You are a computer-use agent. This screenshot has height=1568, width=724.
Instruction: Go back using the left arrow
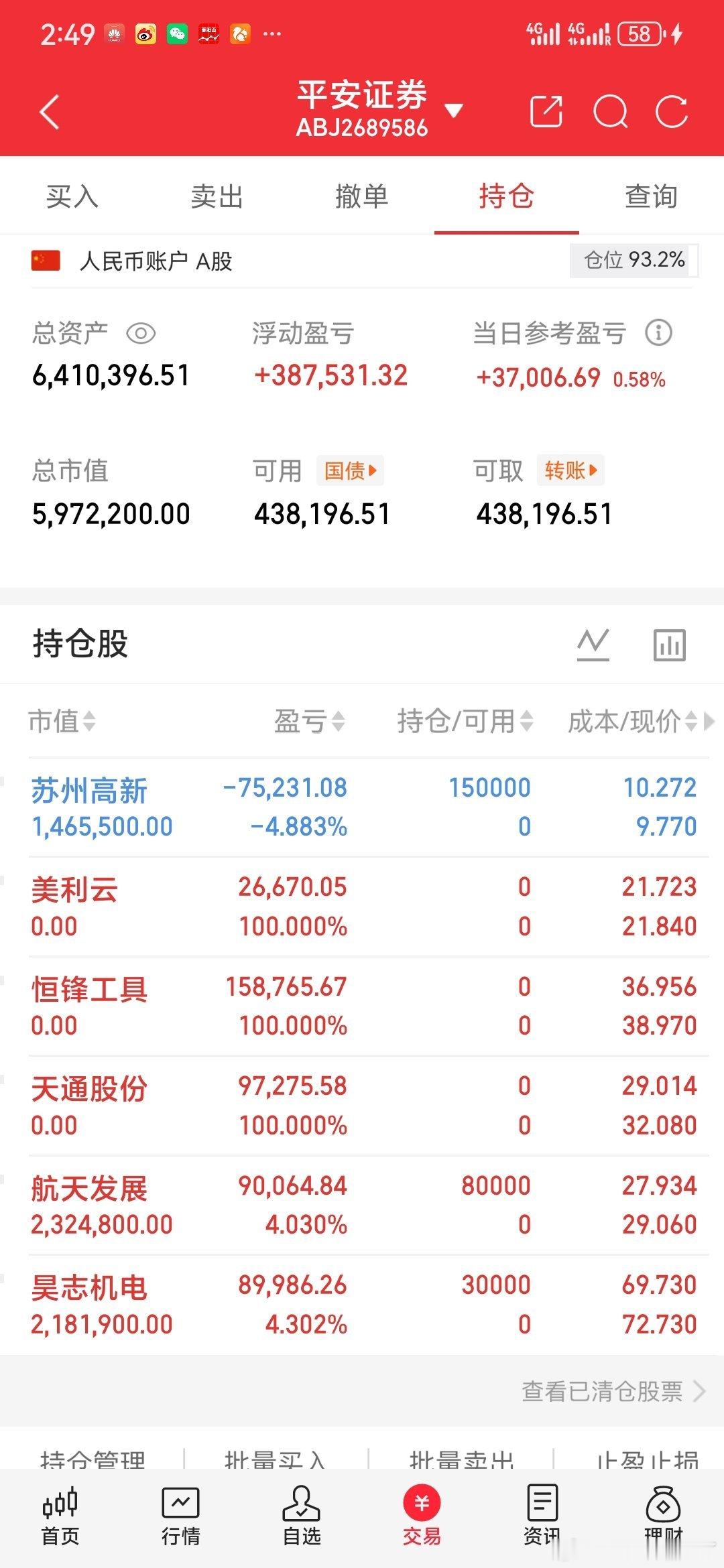coord(50,112)
